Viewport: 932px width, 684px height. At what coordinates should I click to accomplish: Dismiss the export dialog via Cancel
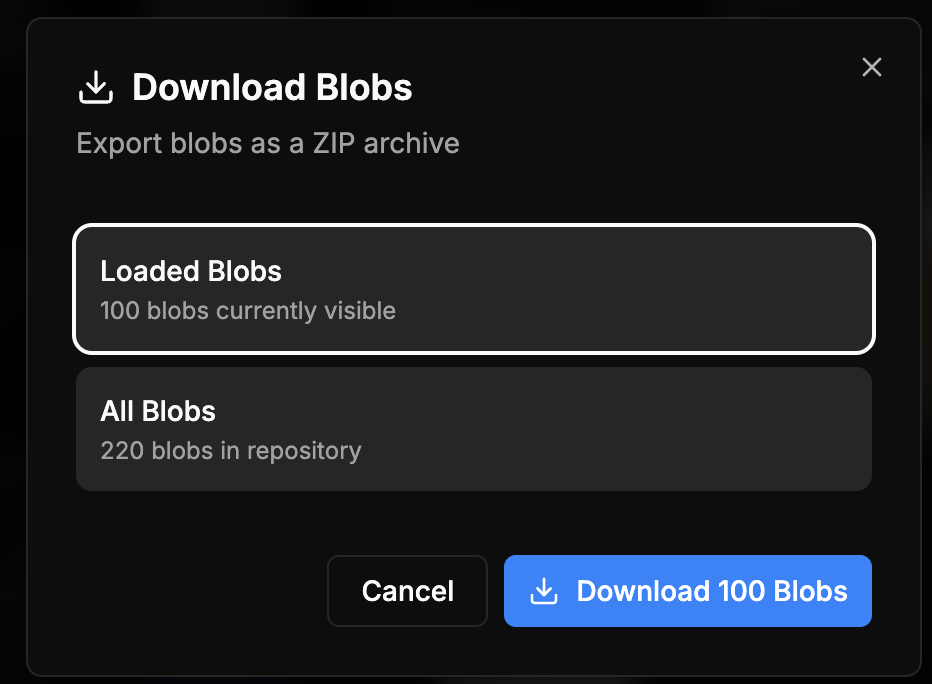[x=407, y=591]
